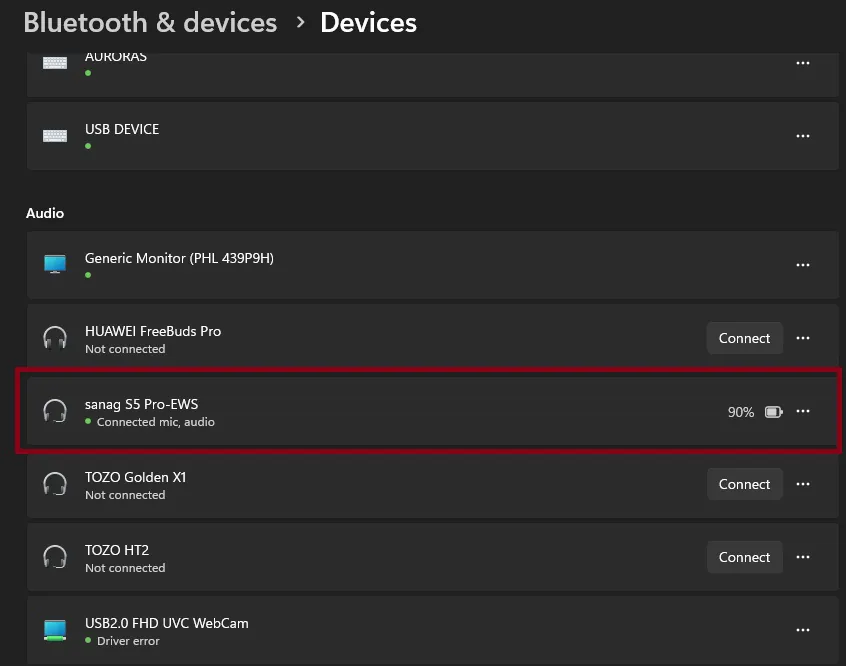Click 'Not connected' under HUAWEI FreeBuds Pro

coord(125,349)
